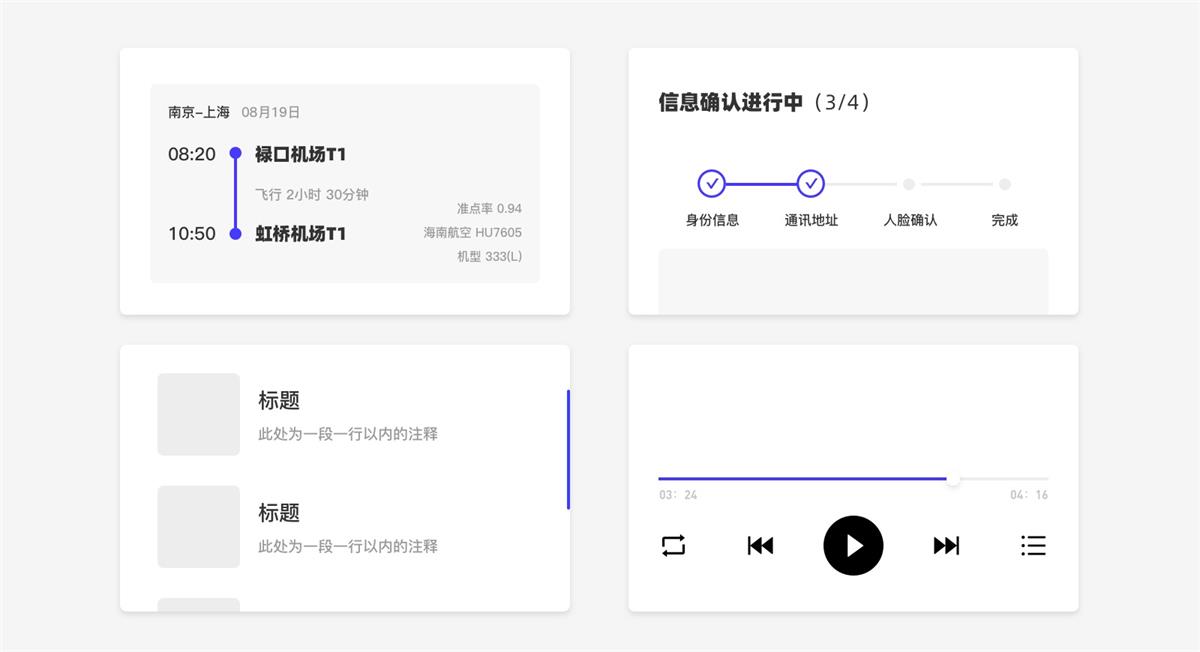Skip to next track
Viewport: 1200px width, 652px height.
pos(946,545)
